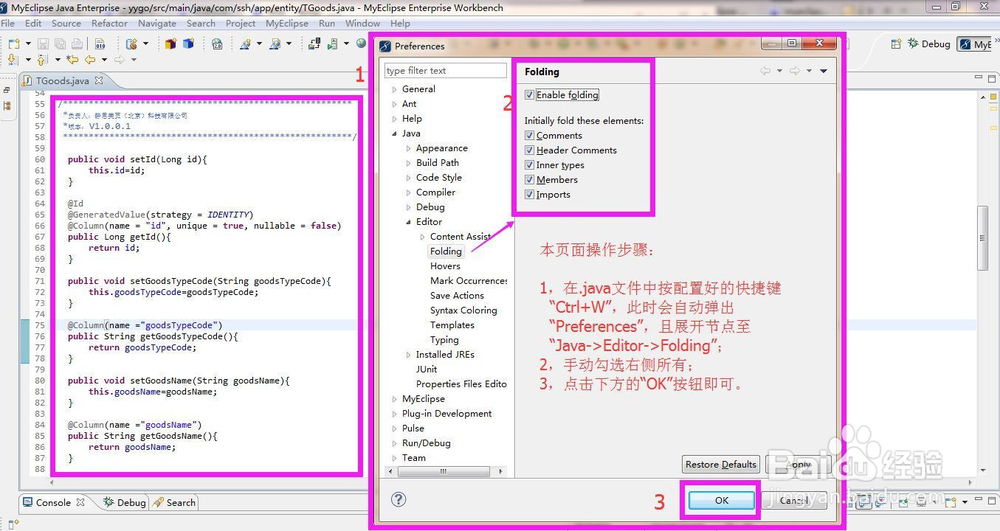Select Typing in preferences tree
This screenshot has width=1000, height=531.
(x=444, y=340)
